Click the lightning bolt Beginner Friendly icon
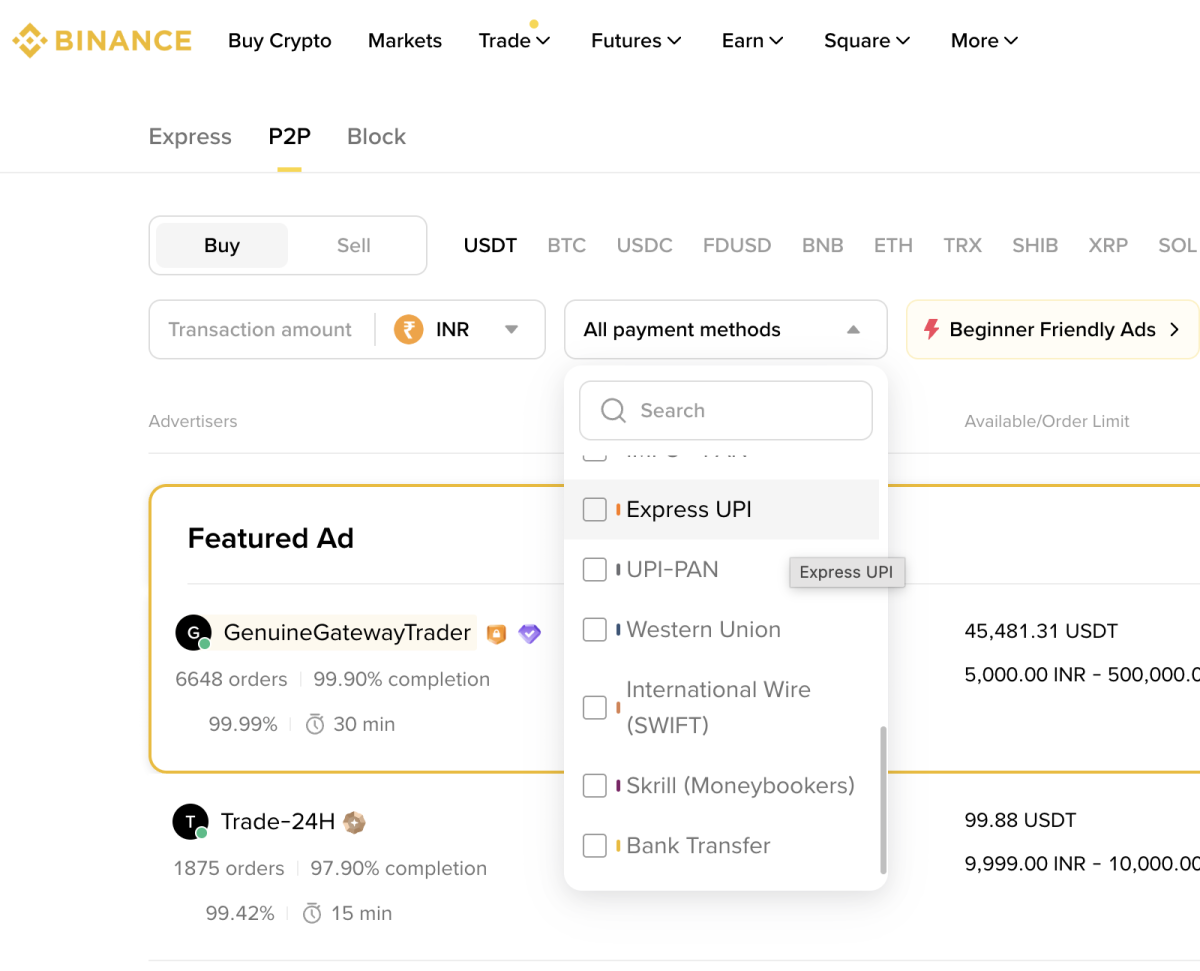 click(x=931, y=329)
